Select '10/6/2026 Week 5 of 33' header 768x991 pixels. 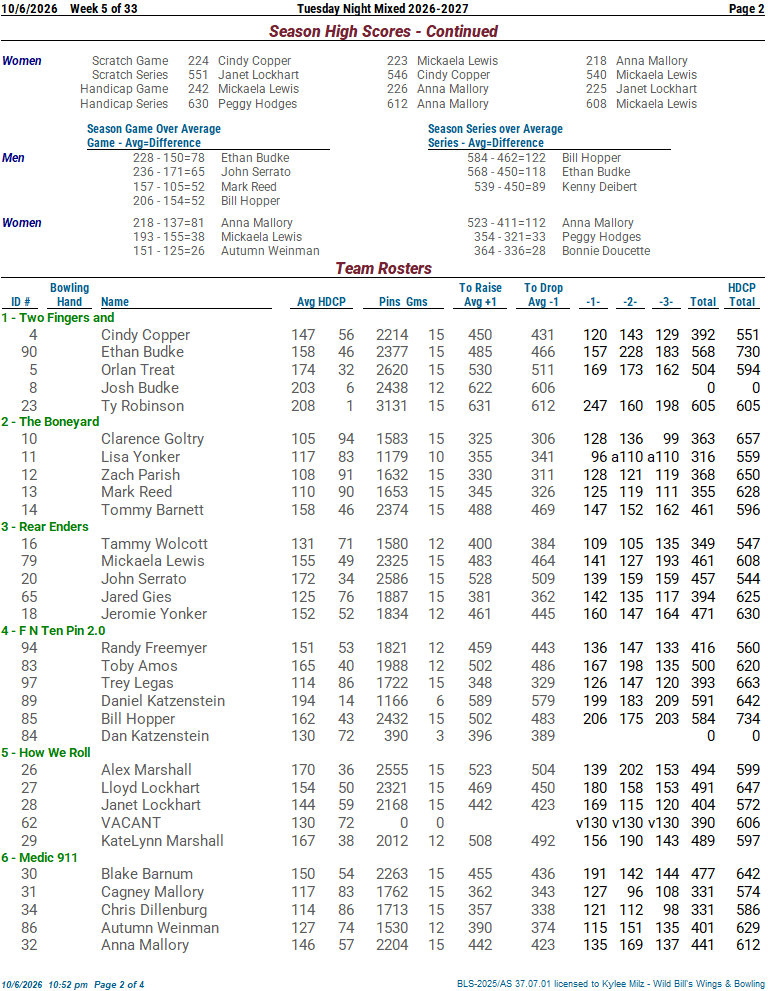pyautogui.click(x=69, y=9)
